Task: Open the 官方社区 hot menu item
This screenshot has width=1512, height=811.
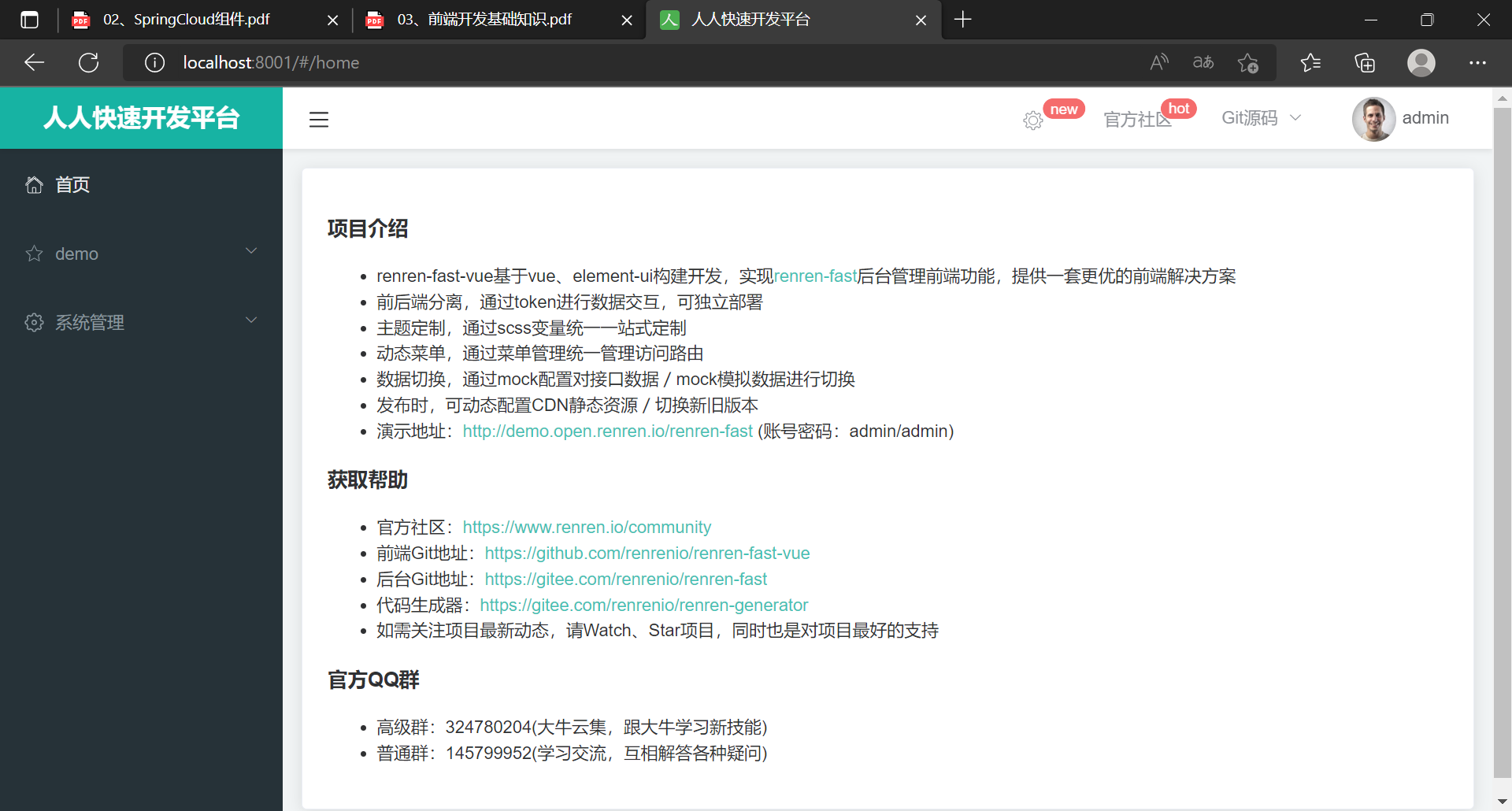Action: click(x=1137, y=119)
